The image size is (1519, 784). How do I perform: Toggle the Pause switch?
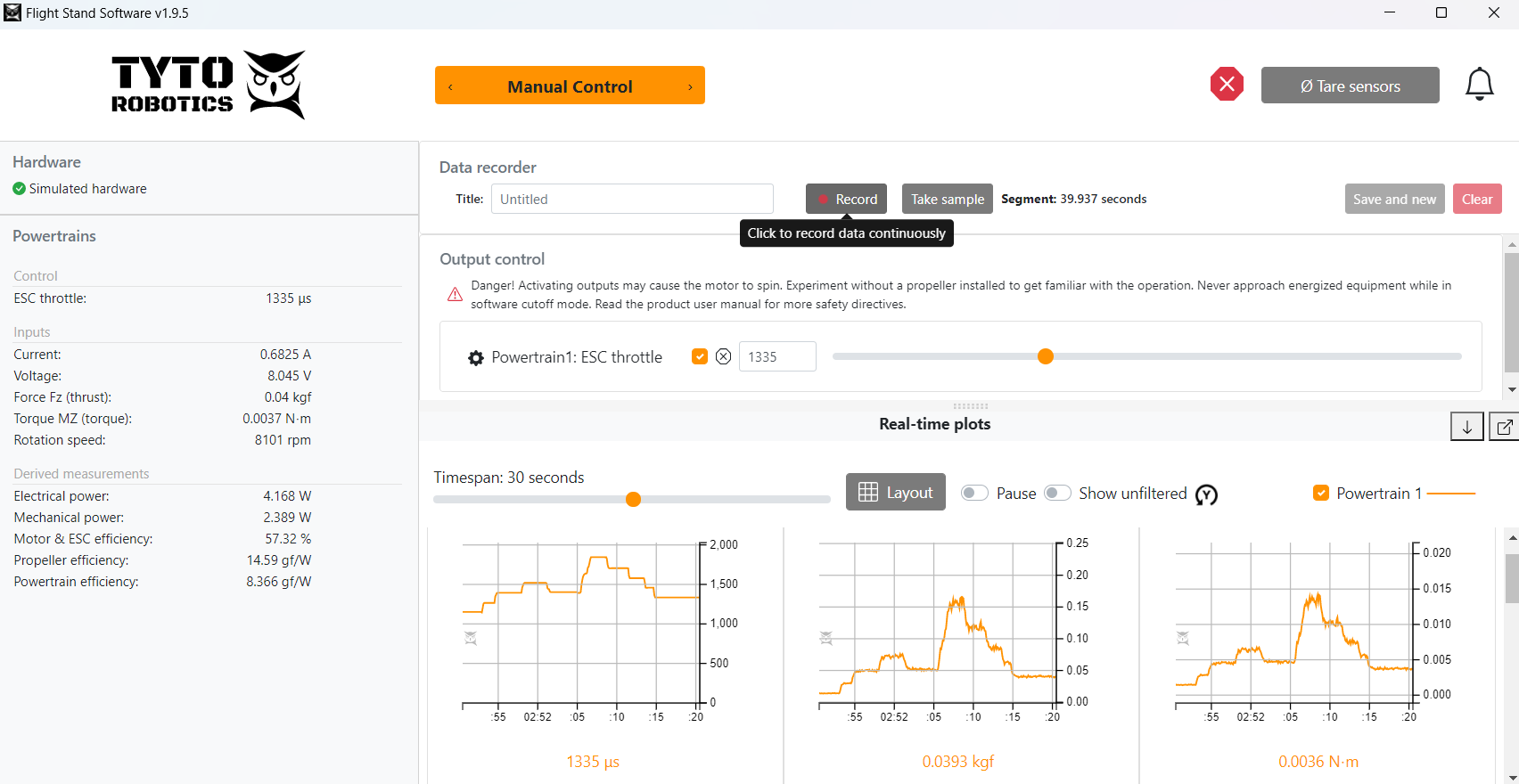(x=974, y=493)
